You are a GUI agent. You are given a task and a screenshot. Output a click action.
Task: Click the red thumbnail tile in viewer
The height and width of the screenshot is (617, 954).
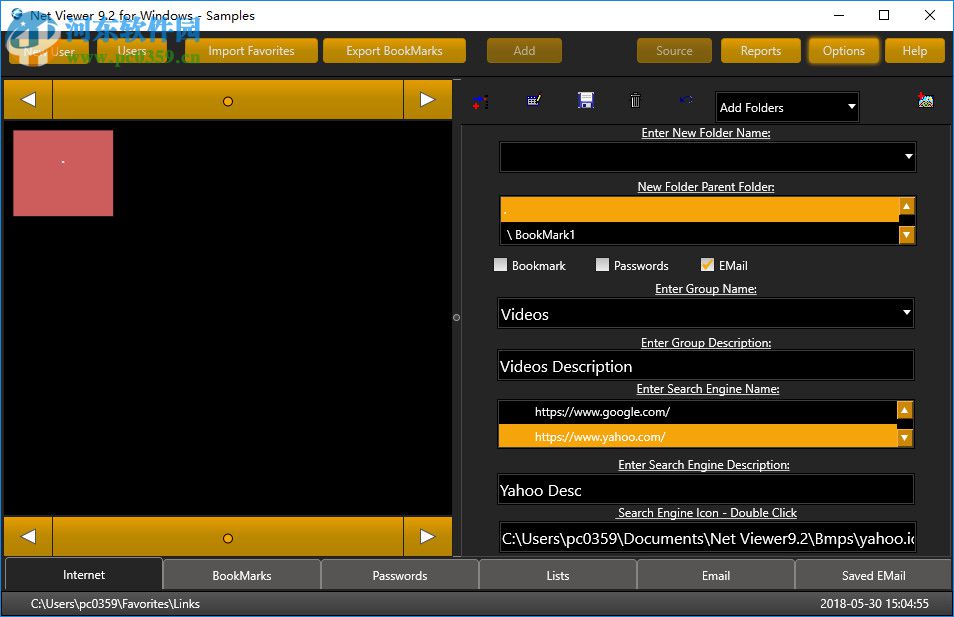click(63, 173)
